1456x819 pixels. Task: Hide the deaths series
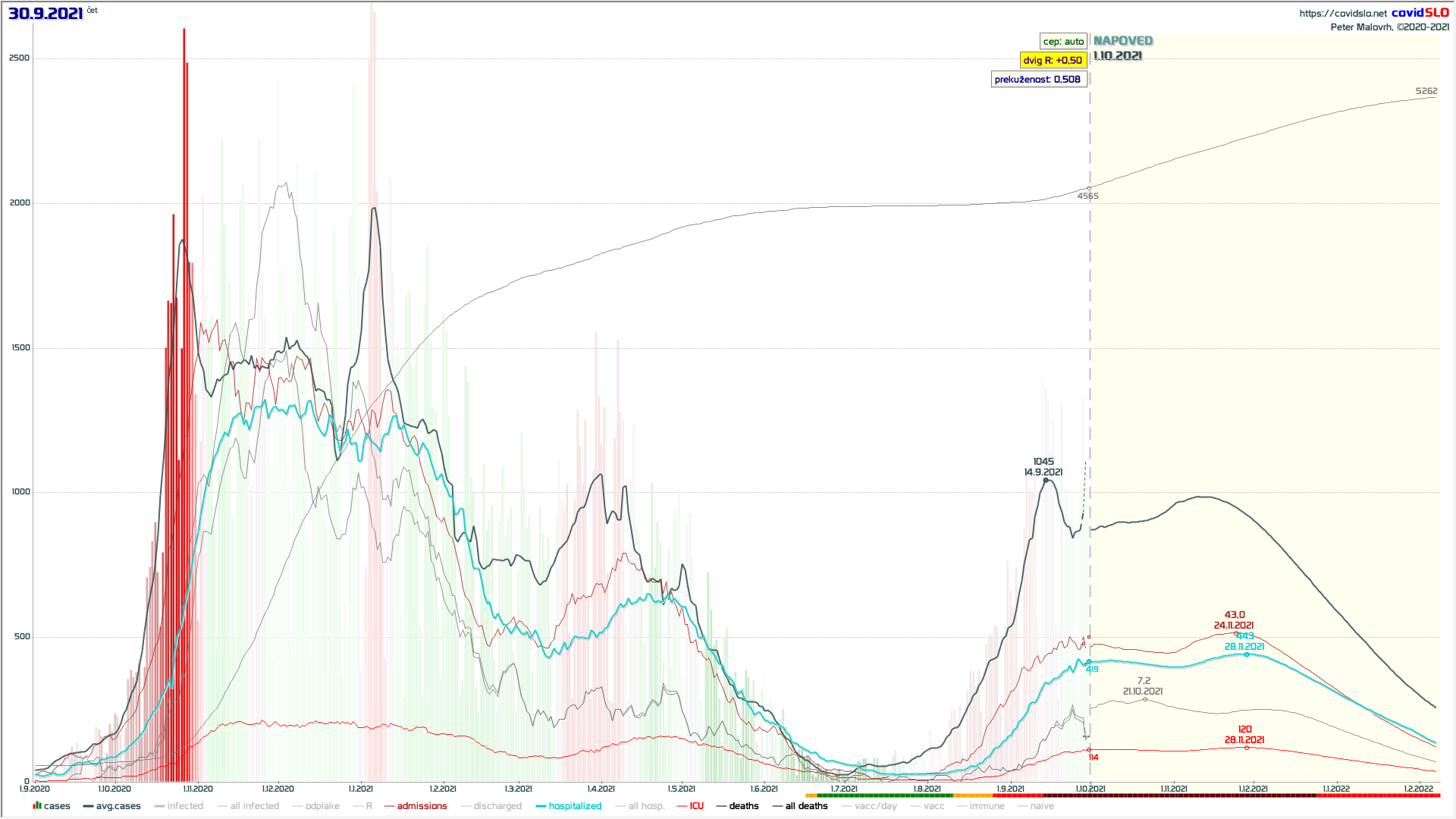click(737, 806)
